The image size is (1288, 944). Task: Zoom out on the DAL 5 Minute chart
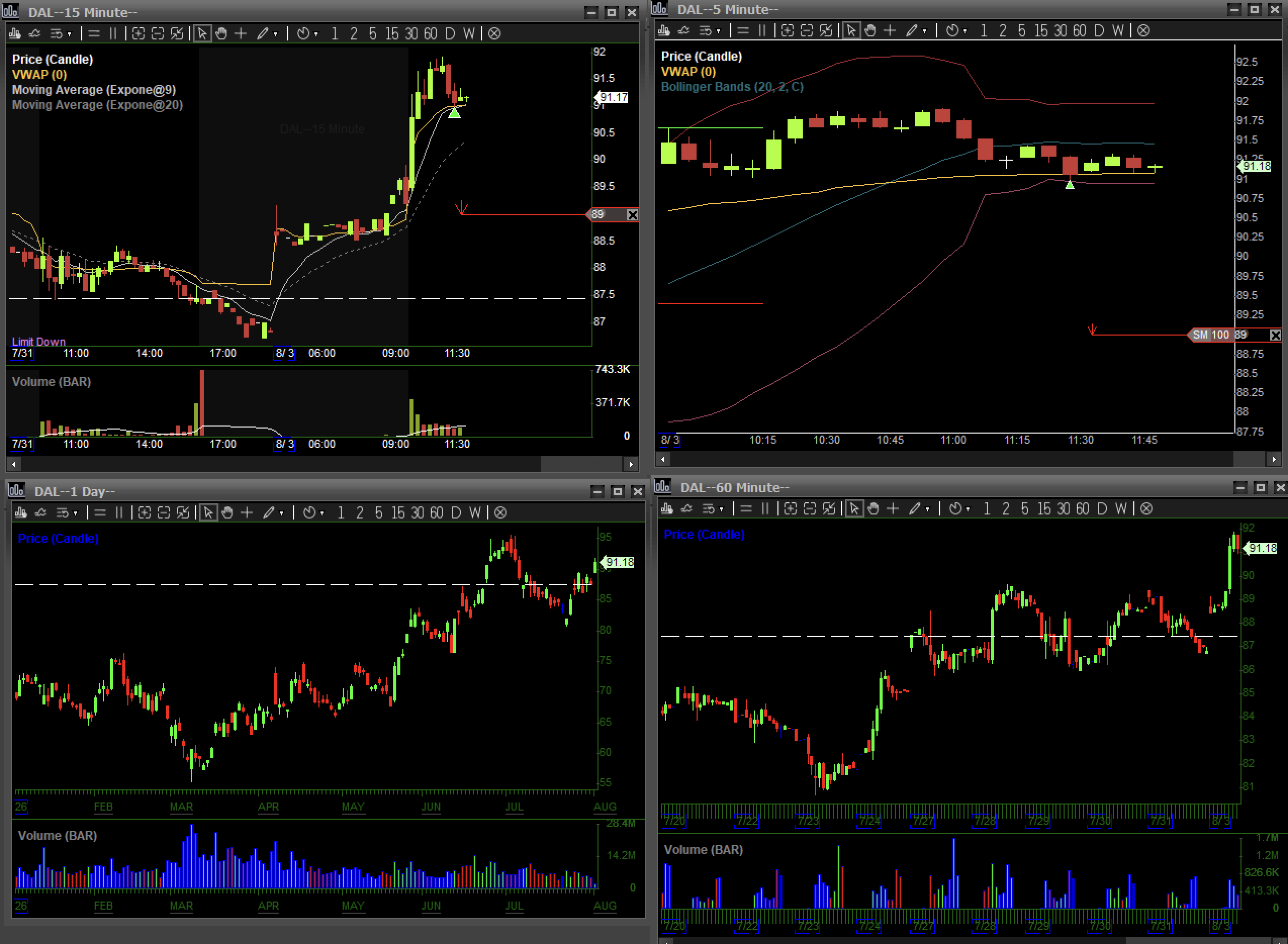pyautogui.click(x=807, y=31)
